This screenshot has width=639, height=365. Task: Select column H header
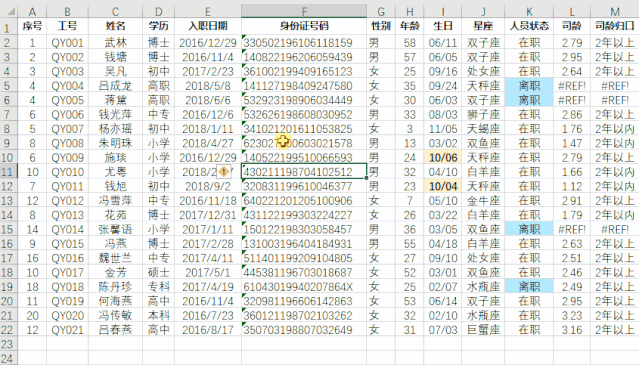pos(409,11)
